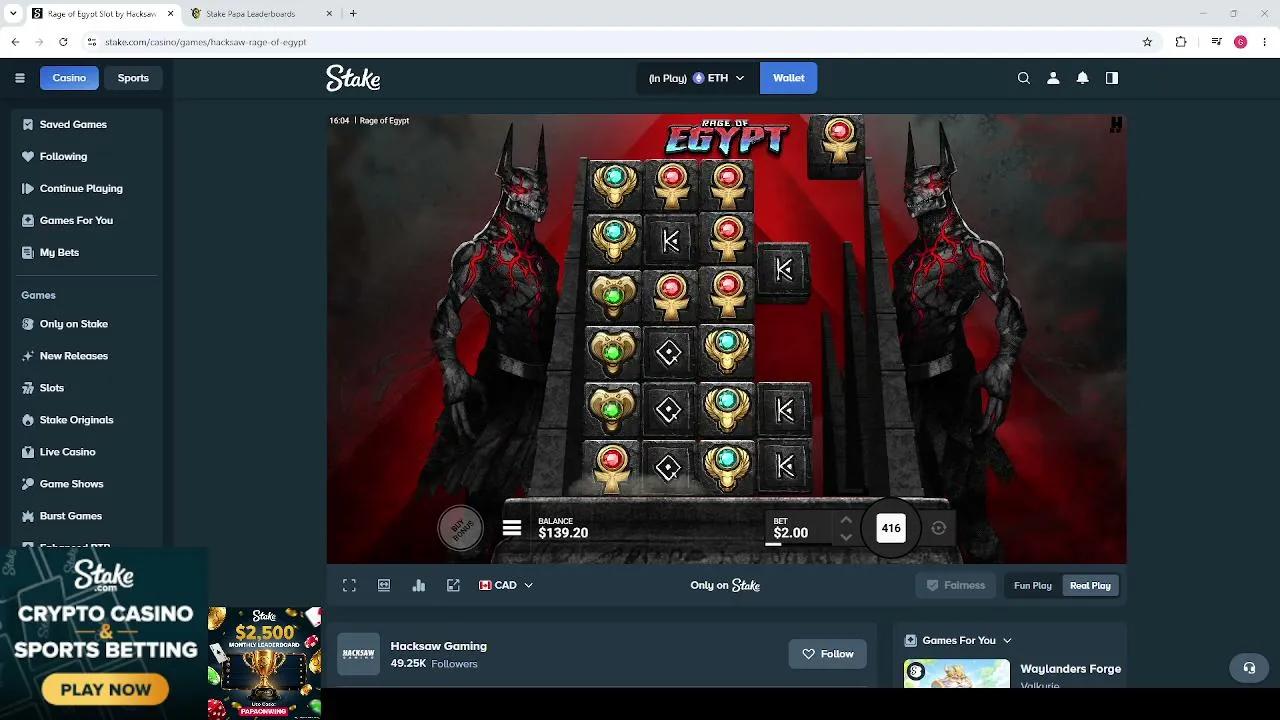The width and height of the screenshot is (1280, 720).
Task: Decrease the bet with down arrow
Action: point(846,537)
